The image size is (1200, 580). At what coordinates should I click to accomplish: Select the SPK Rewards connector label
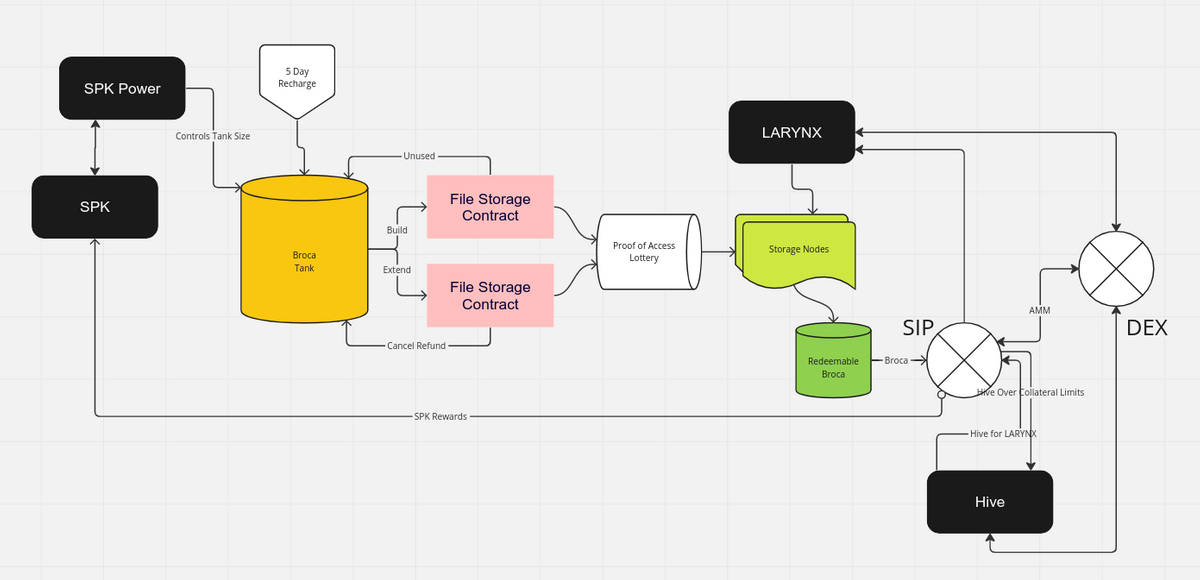[441, 416]
